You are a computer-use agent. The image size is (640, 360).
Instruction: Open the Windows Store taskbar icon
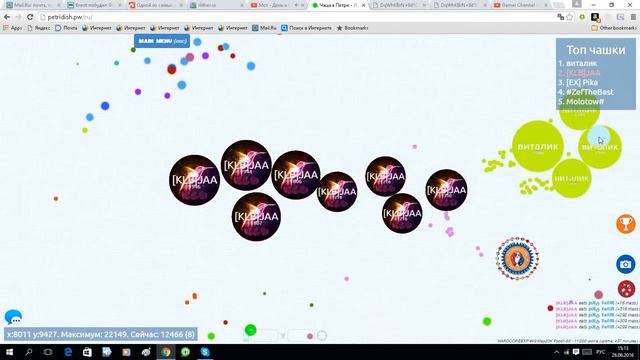(87, 352)
